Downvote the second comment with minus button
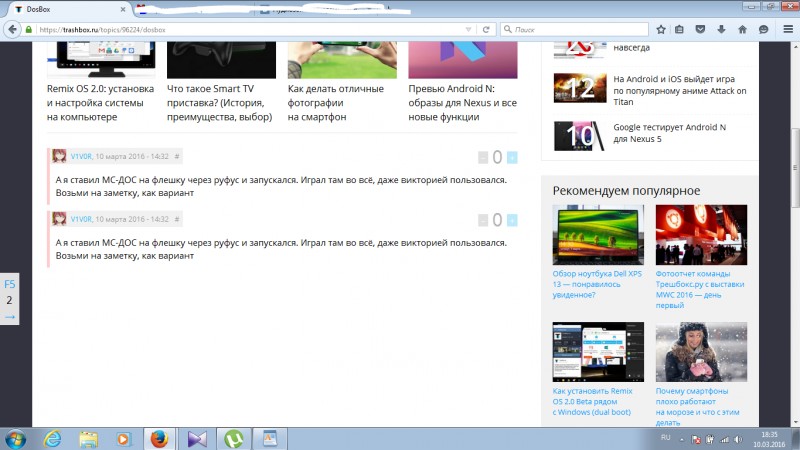This screenshot has height=450, width=800. point(483,220)
